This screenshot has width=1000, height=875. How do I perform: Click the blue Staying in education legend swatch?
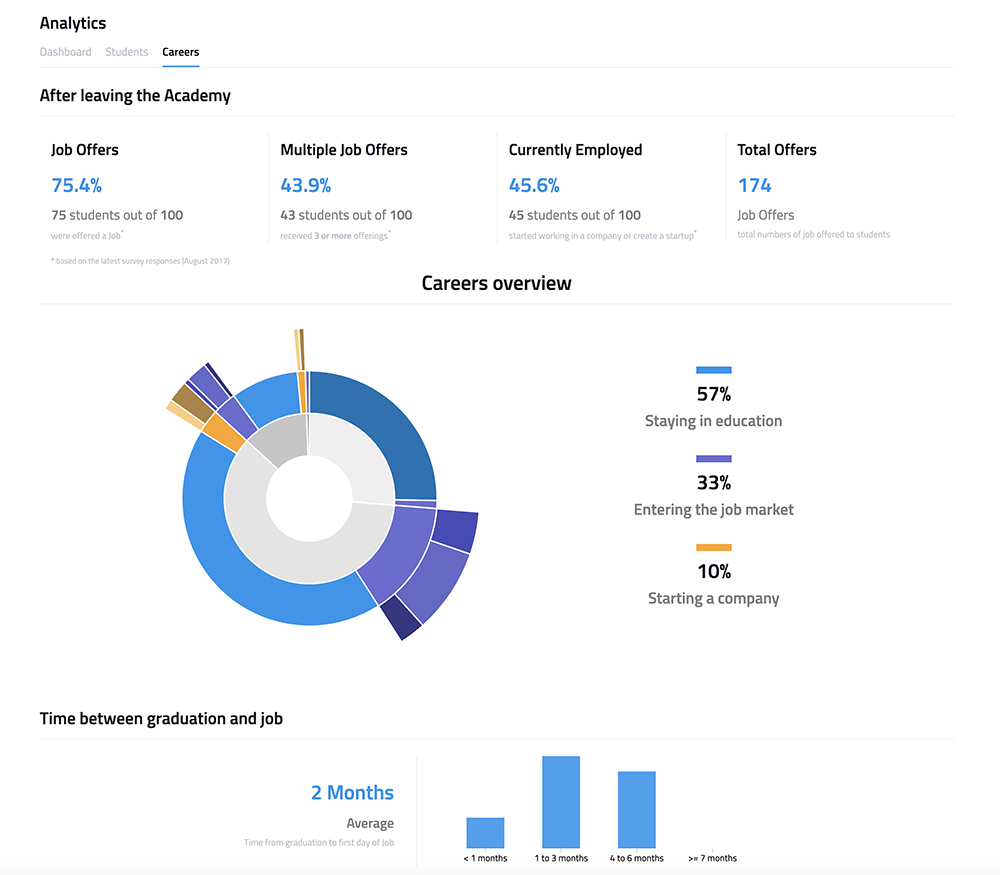(714, 370)
